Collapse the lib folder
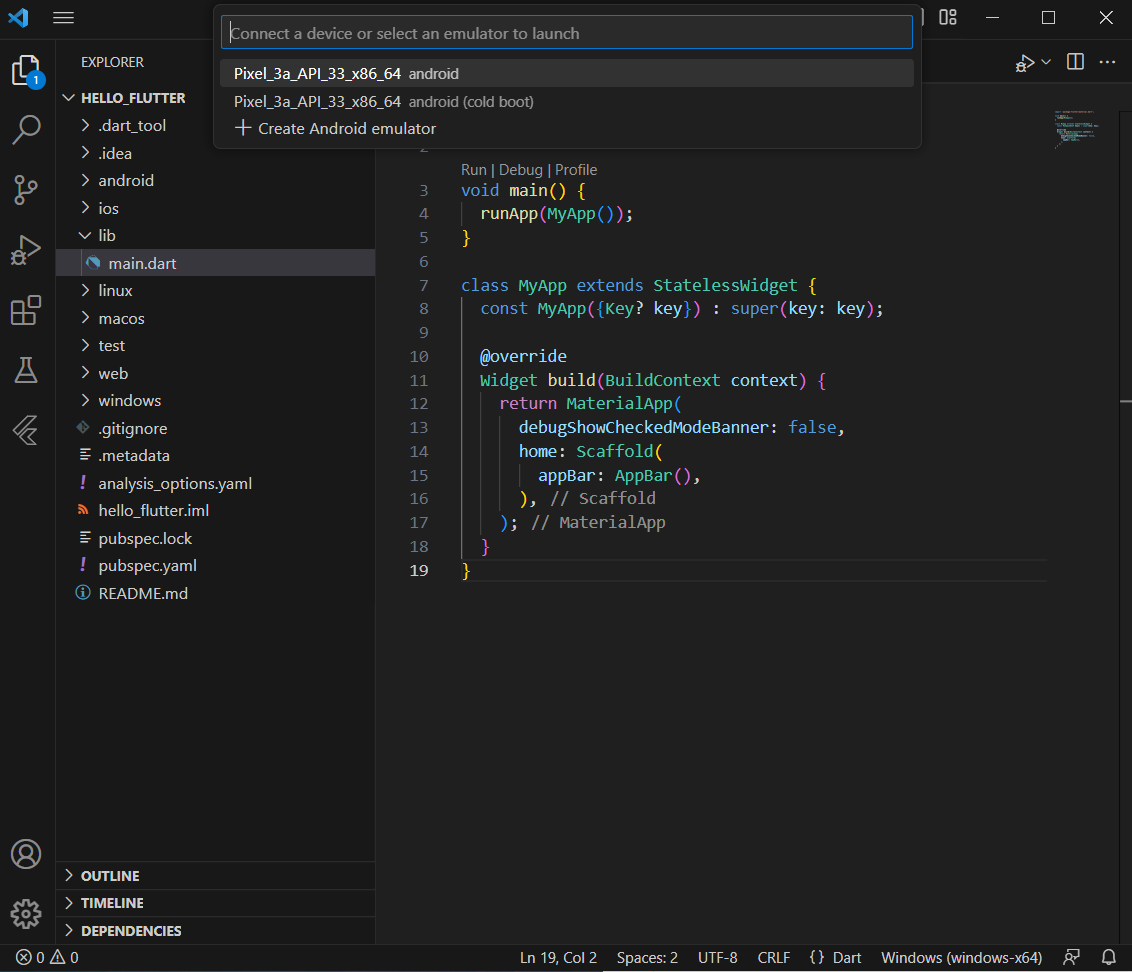Viewport: 1132px width, 972px height. (x=85, y=235)
